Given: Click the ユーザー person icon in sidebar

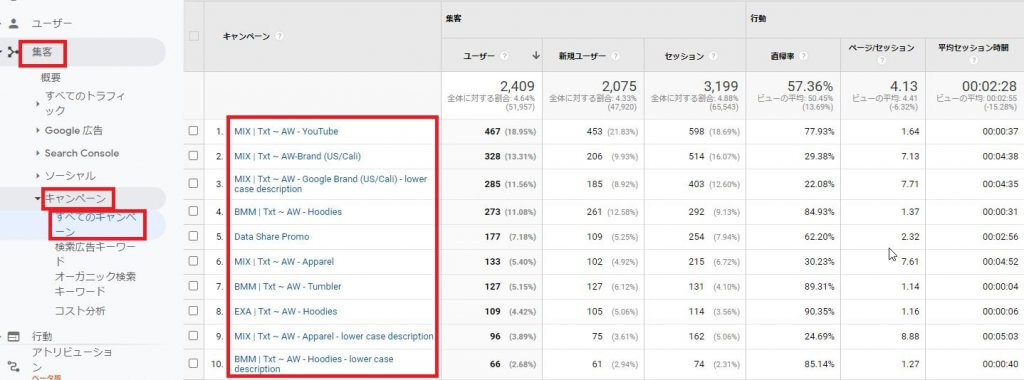Looking at the screenshot, I should click(13, 24).
